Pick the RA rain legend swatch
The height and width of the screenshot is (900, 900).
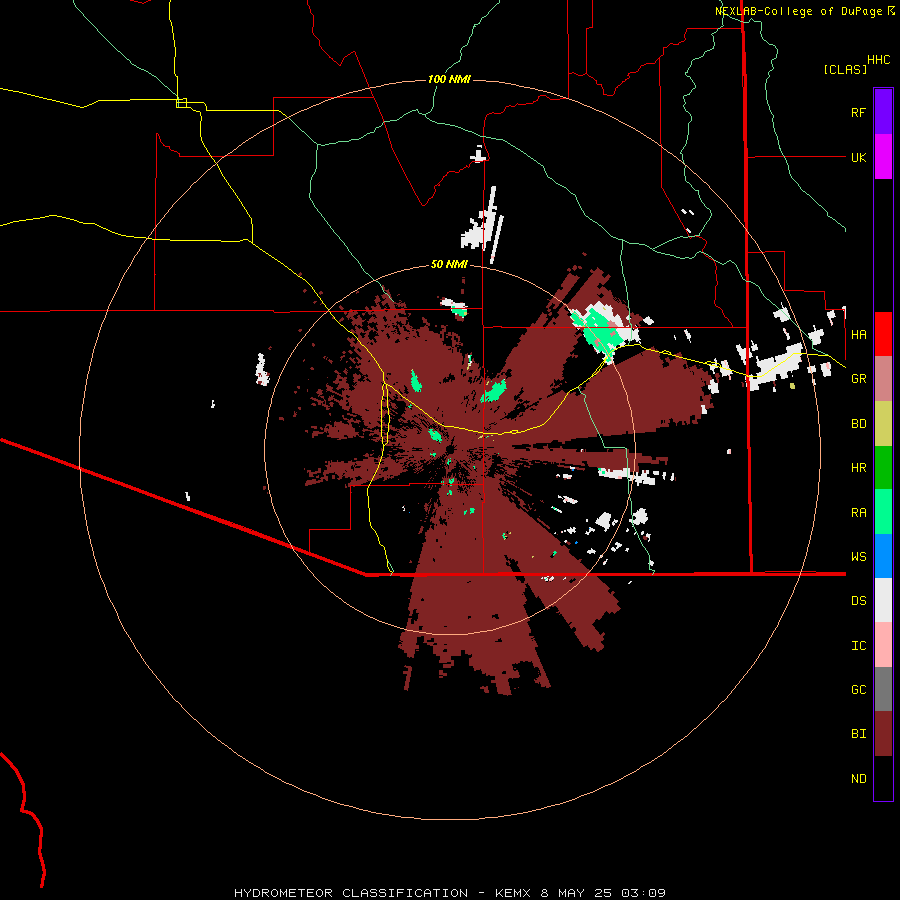point(883,512)
